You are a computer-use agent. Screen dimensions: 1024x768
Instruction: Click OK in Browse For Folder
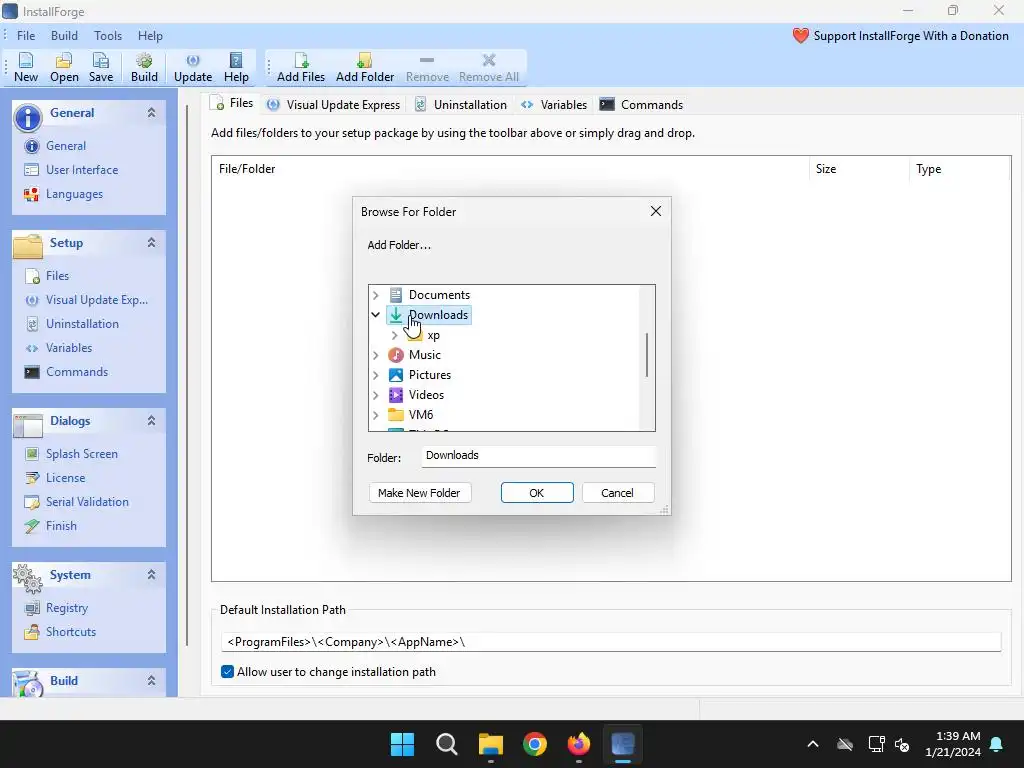tap(537, 493)
